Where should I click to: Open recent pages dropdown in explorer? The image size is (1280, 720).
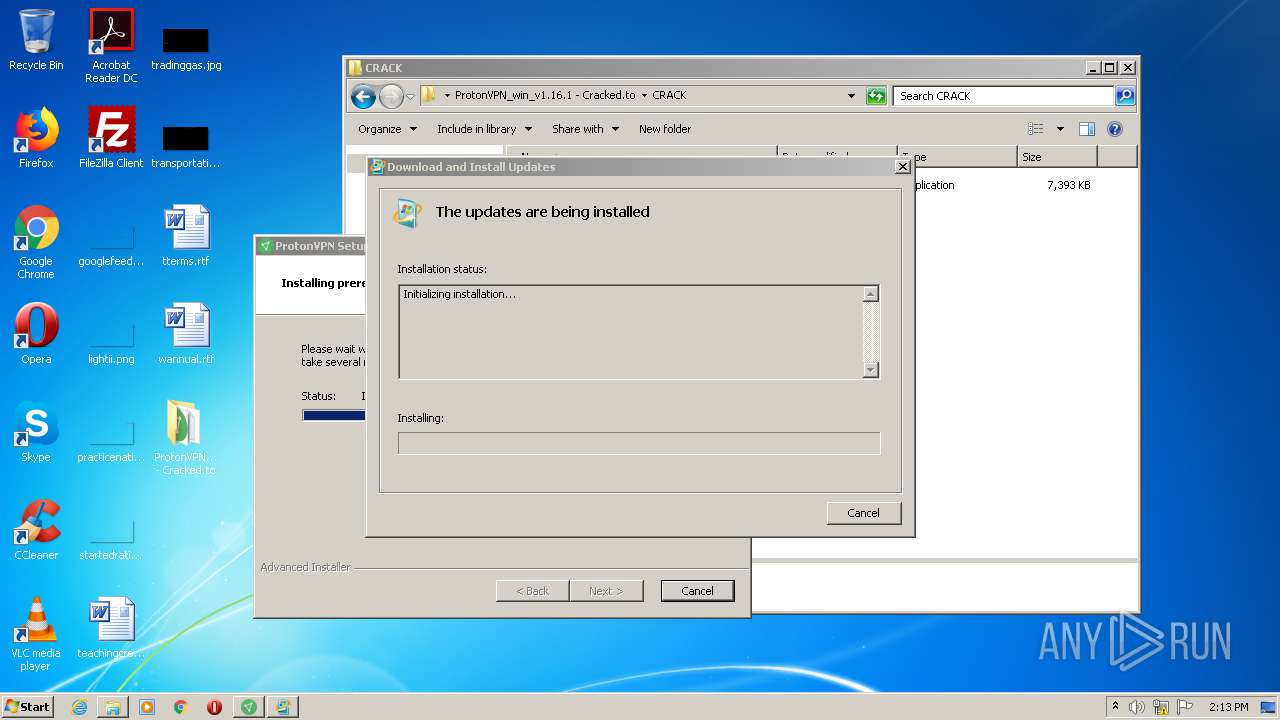click(x=410, y=97)
